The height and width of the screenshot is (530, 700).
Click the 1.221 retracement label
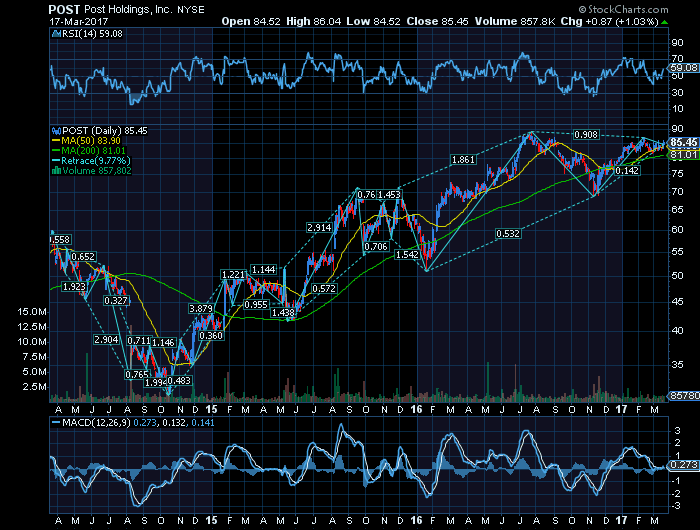[233, 275]
